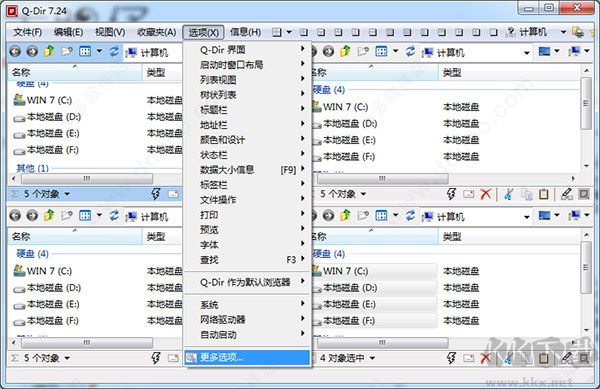Click lightning icon in bottom-left status bar
This screenshot has width=600, height=389.
[155, 358]
